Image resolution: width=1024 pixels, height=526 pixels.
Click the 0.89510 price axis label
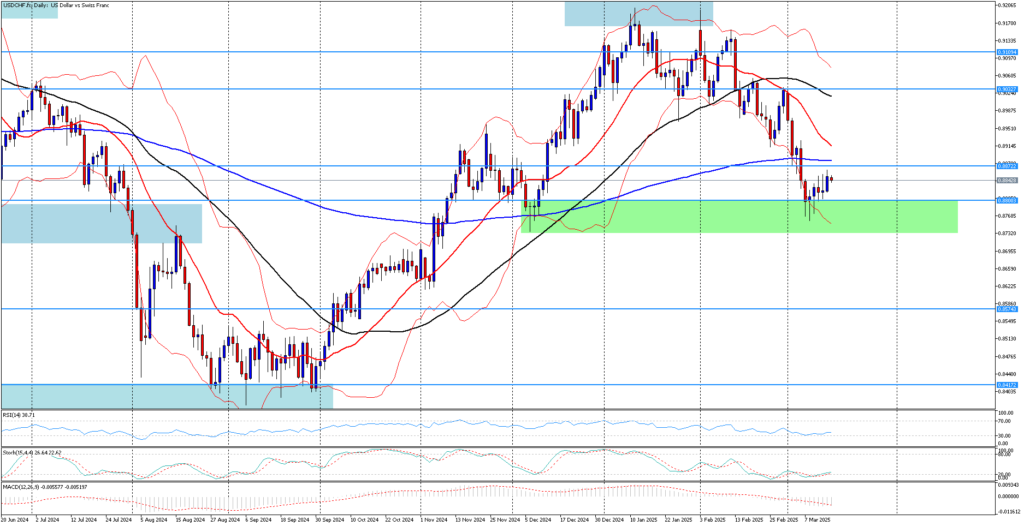click(x=1006, y=129)
